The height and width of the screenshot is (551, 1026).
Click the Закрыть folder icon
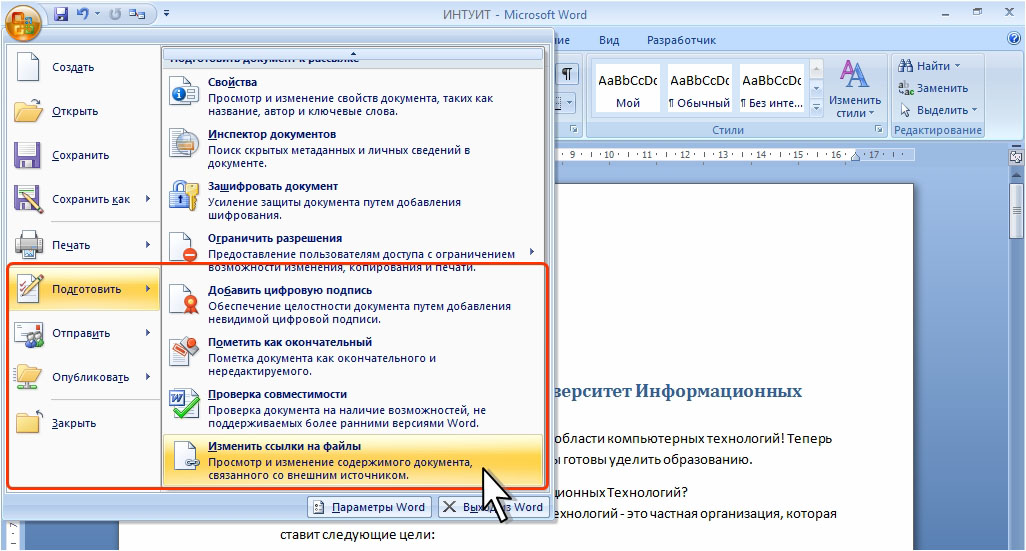point(29,422)
